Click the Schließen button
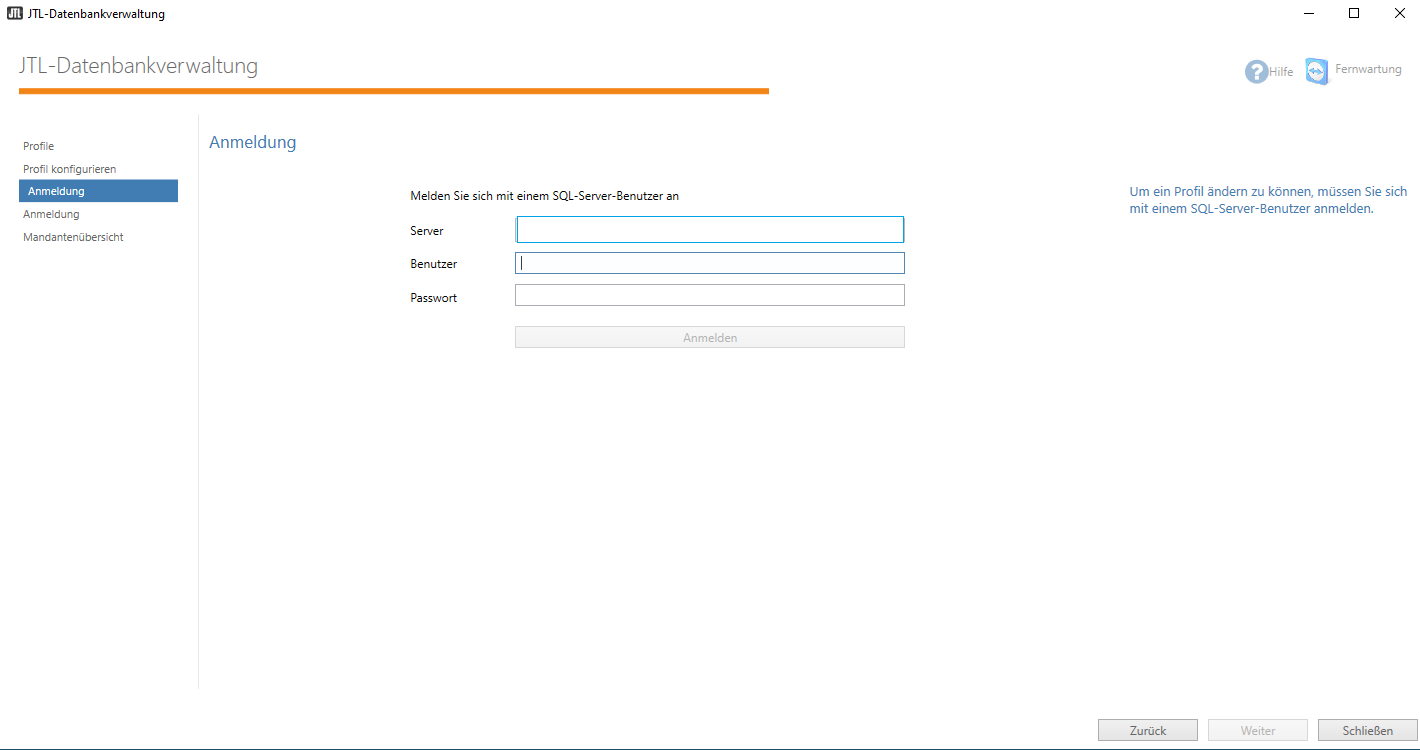The height and width of the screenshot is (750, 1420). [x=1368, y=731]
